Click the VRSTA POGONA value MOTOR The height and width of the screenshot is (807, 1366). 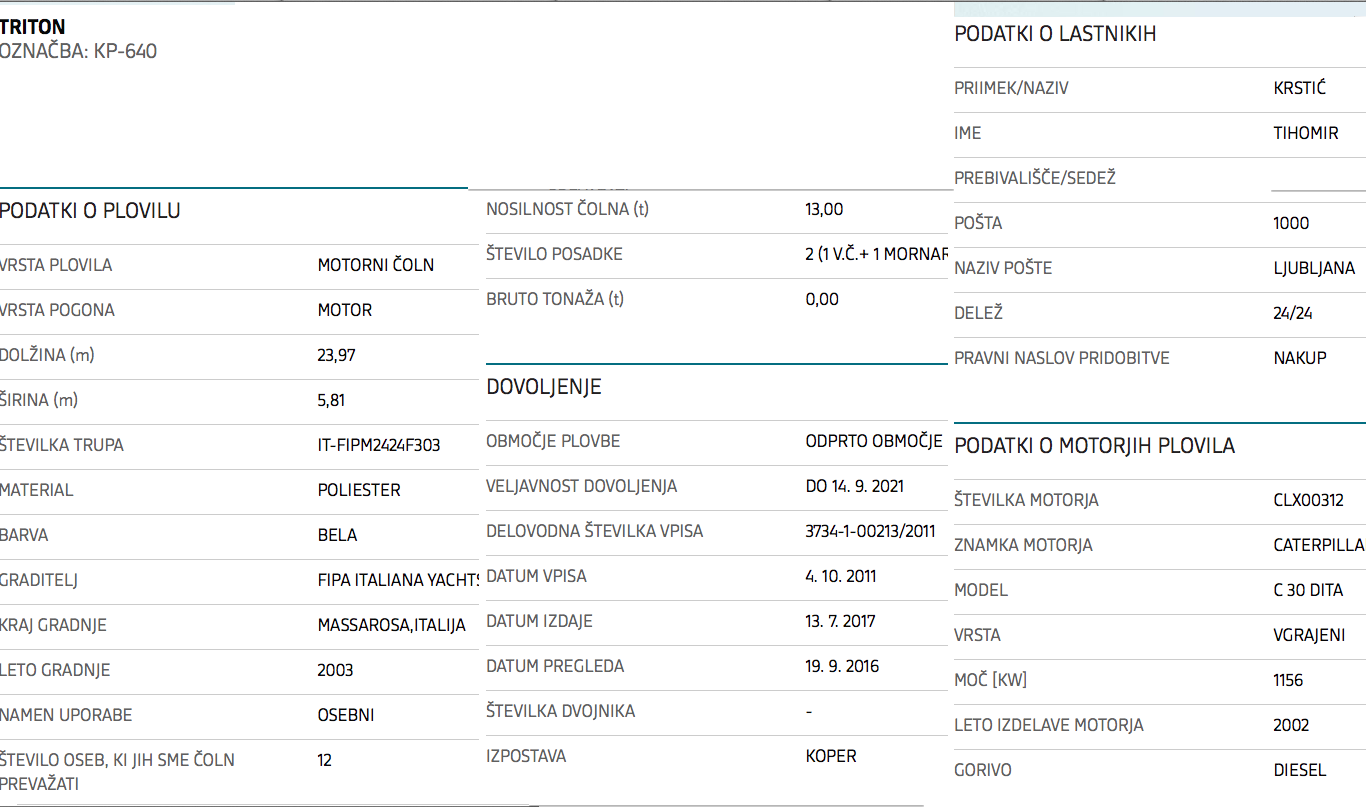345,310
